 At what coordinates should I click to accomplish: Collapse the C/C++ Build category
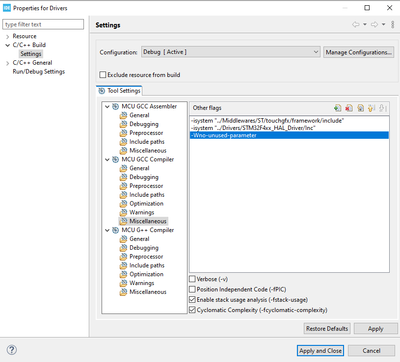[x=7, y=45]
